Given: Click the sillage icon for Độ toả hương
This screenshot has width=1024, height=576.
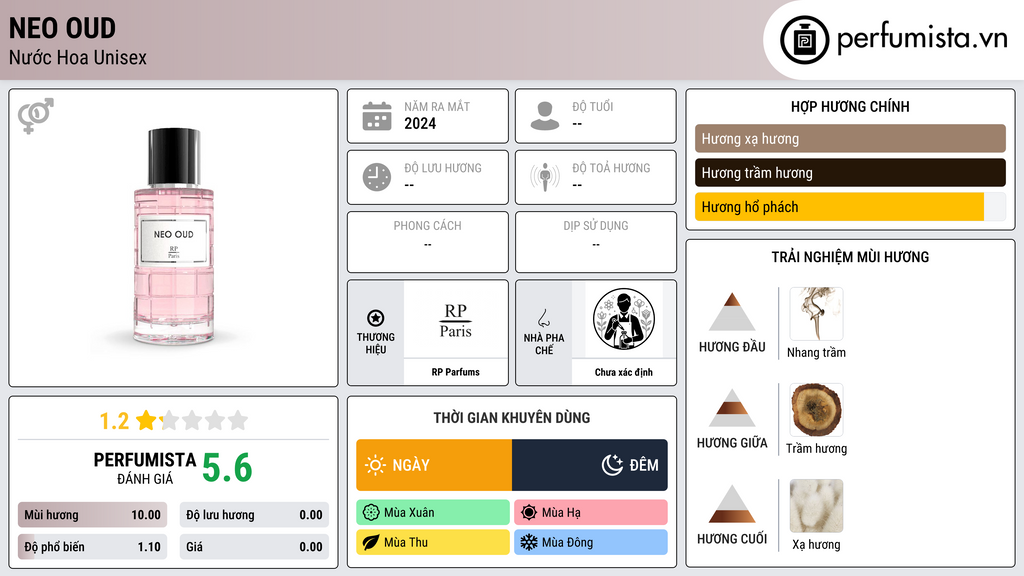Looking at the screenshot, I should [x=545, y=177].
